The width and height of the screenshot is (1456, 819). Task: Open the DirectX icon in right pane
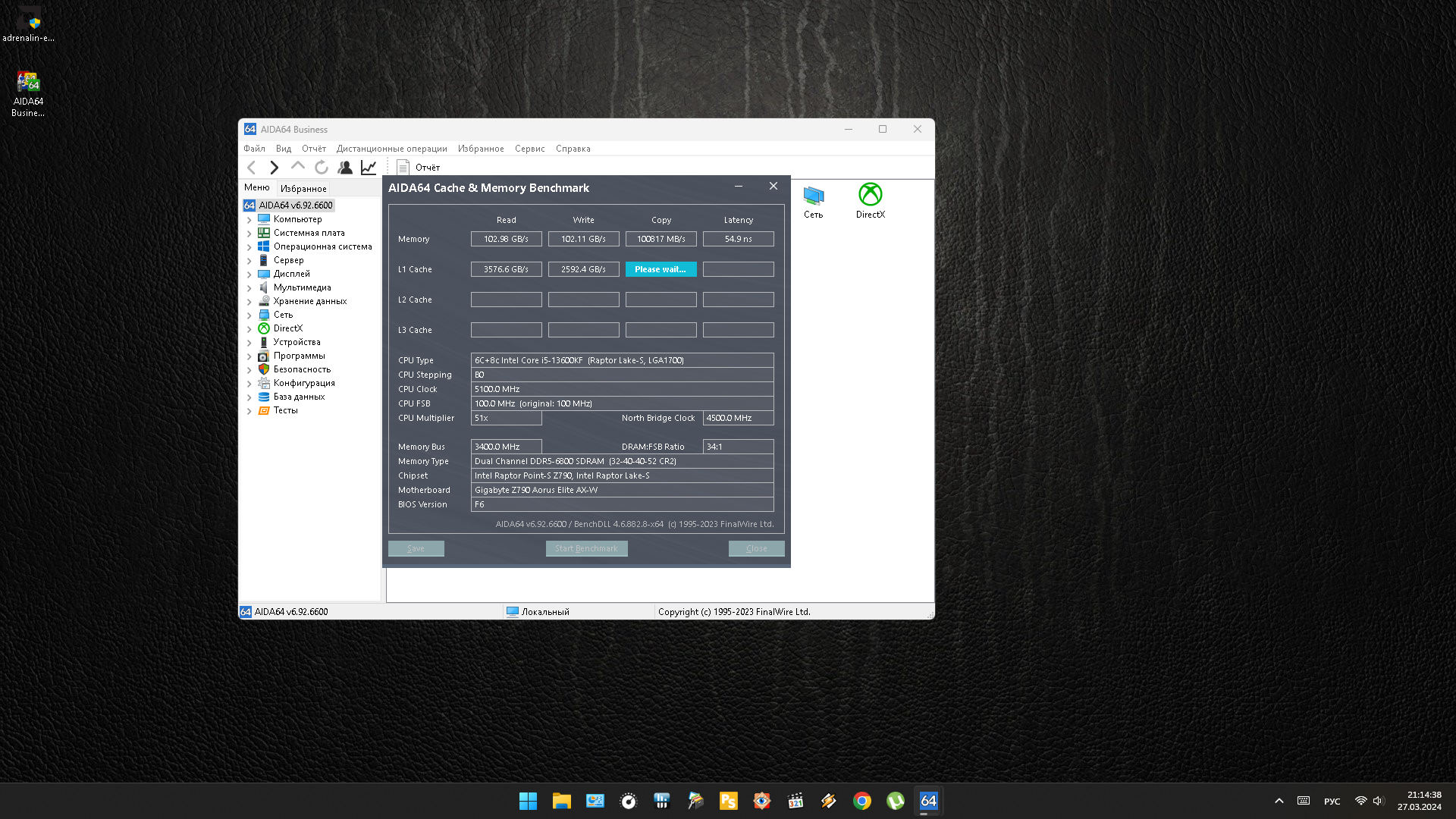coord(870,201)
